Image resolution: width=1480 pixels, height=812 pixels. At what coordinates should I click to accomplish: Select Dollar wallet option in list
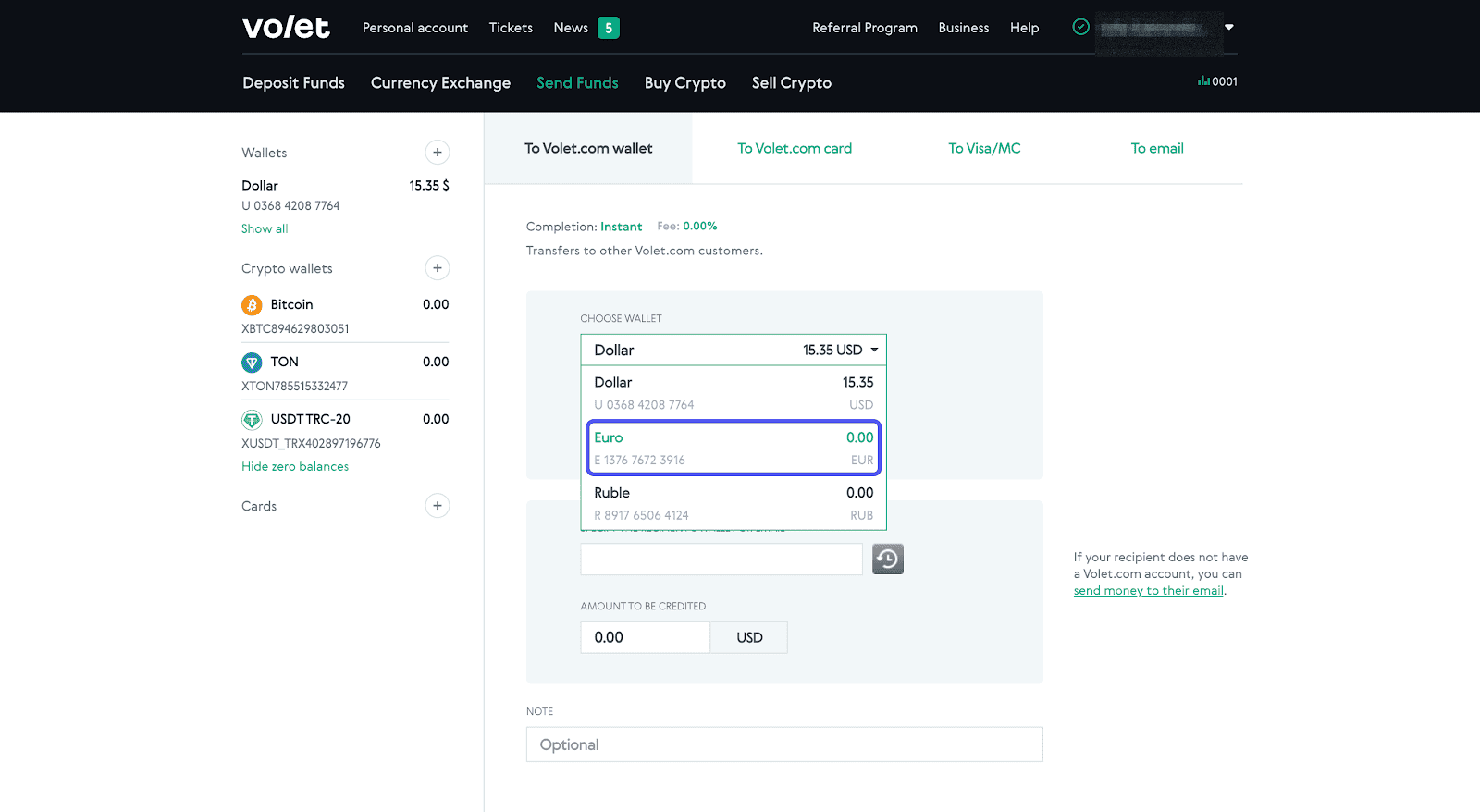[734, 393]
